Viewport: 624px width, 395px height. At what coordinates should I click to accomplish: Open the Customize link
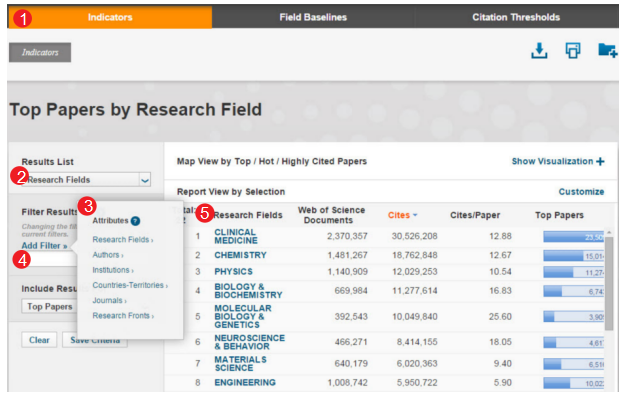click(581, 192)
